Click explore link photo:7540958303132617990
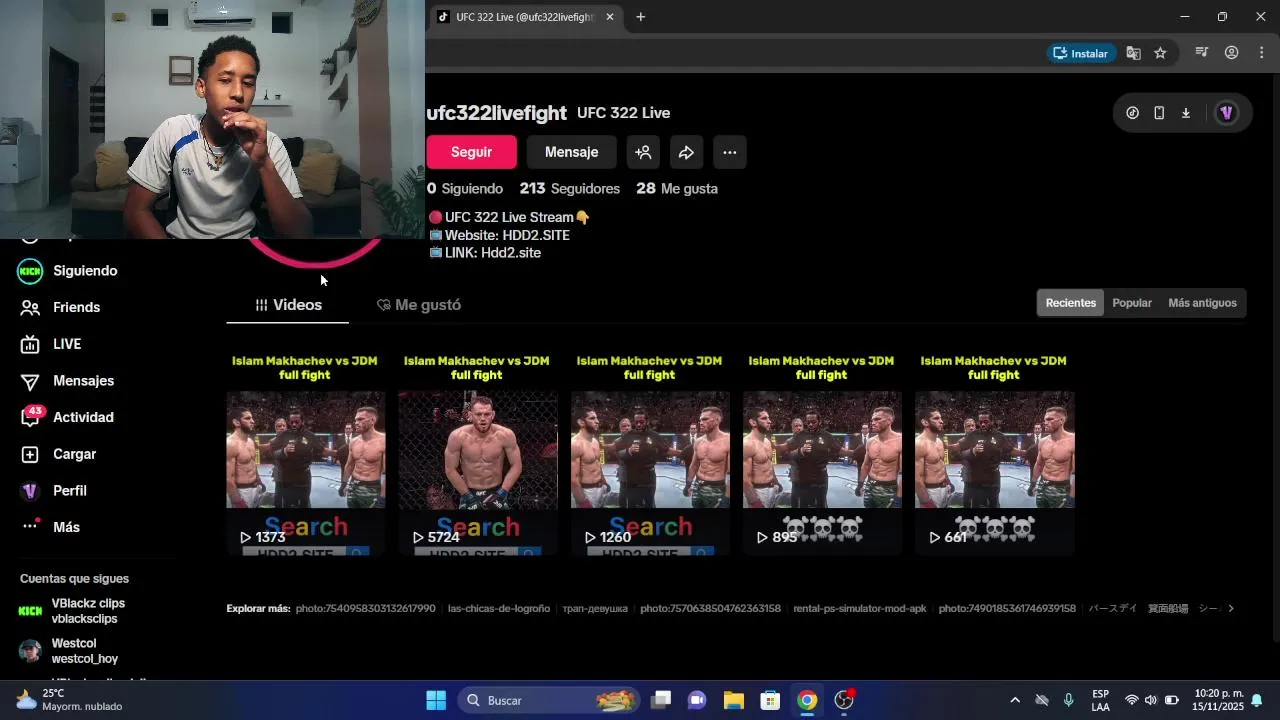1280x720 pixels. [366, 608]
